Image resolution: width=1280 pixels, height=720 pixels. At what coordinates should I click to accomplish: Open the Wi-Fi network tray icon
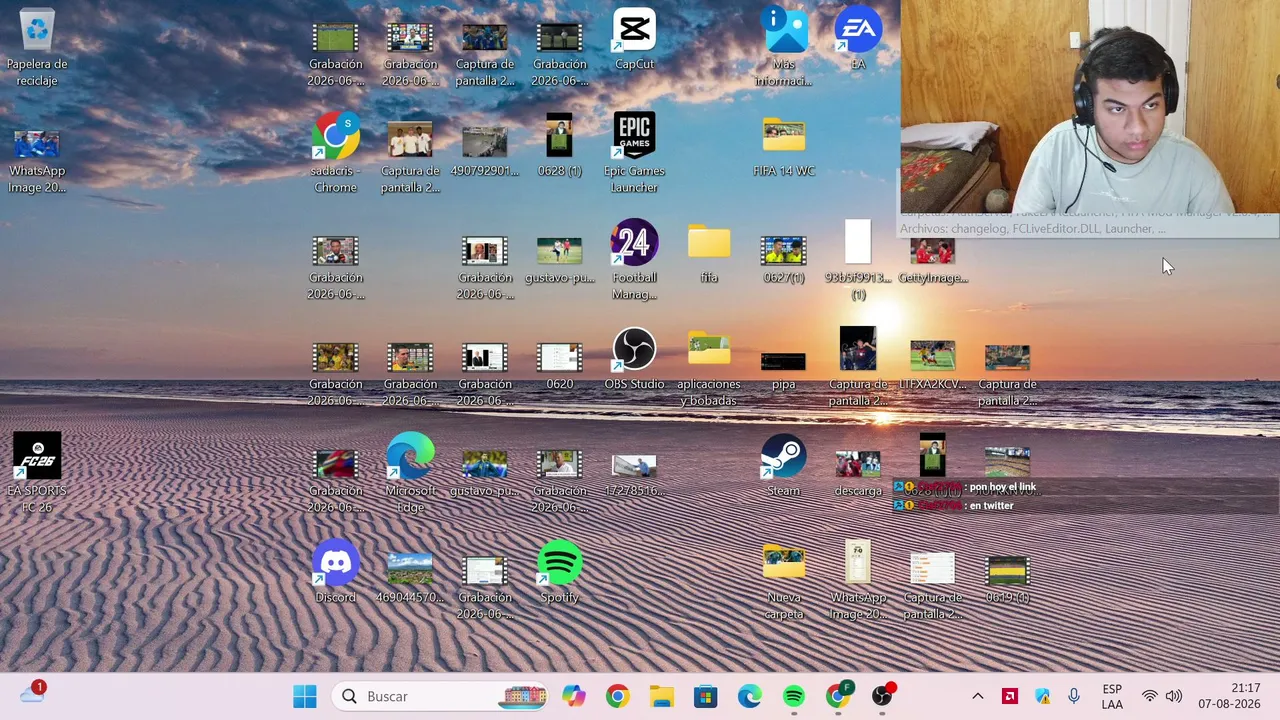(1150, 696)
